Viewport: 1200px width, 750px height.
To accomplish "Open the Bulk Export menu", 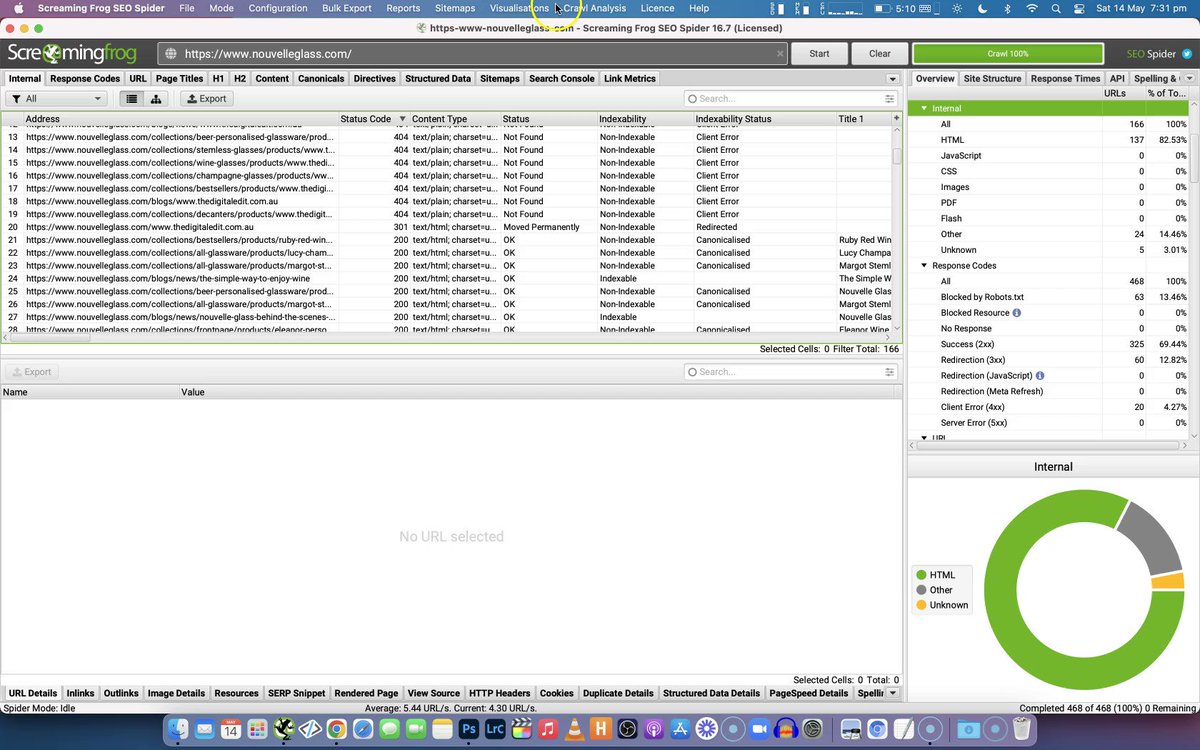I will 347,8.
